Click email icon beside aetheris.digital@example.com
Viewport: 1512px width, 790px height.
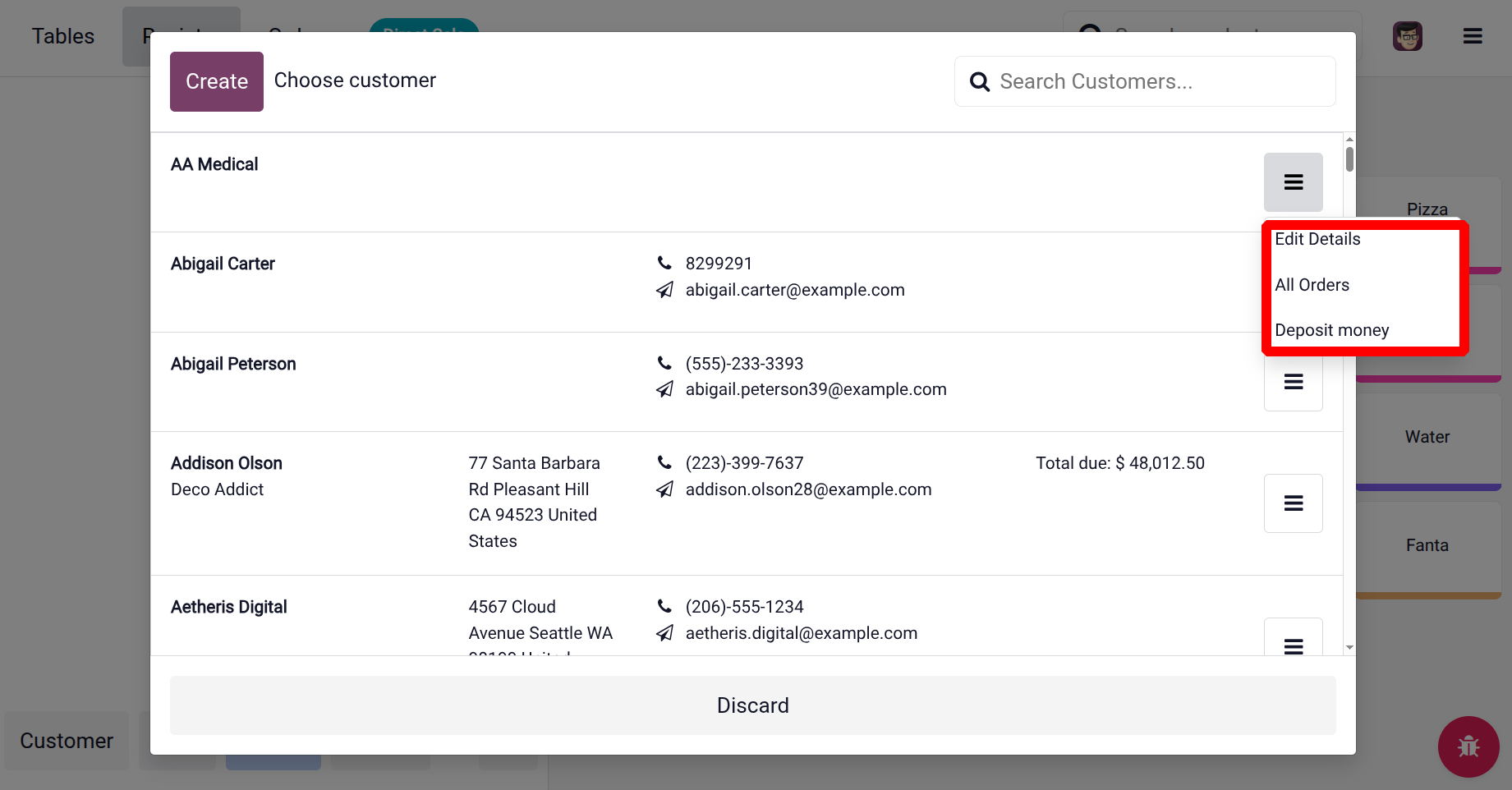[x=664, y=633]
